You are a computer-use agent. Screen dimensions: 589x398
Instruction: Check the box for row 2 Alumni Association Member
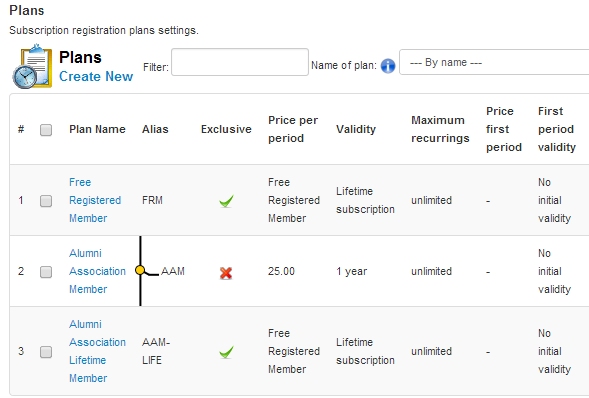(46, 272)
